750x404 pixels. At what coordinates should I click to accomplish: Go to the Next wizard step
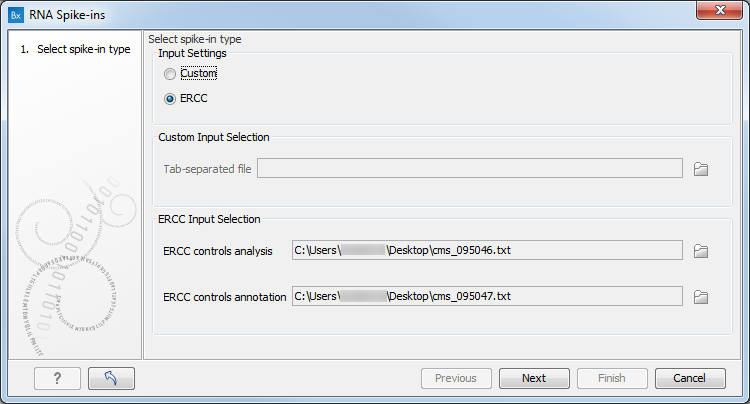tap(534, 378)
